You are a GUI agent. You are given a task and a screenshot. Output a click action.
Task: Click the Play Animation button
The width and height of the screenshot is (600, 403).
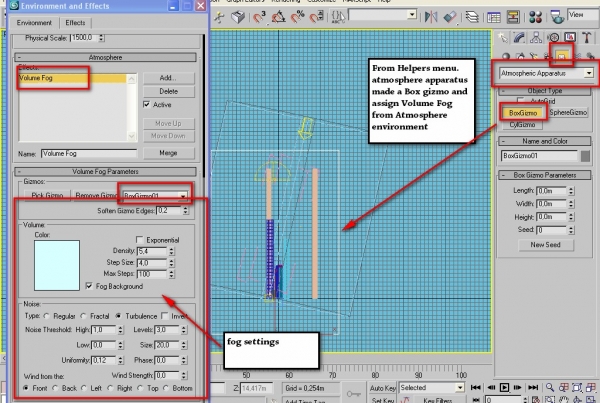coord(504,387)
